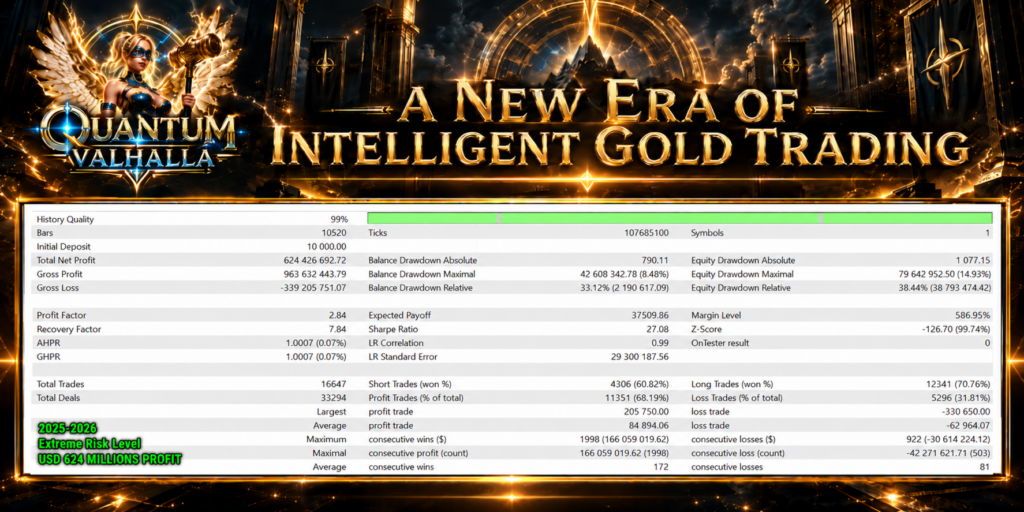Click the Total Trades value '16647'

[335, 384]
